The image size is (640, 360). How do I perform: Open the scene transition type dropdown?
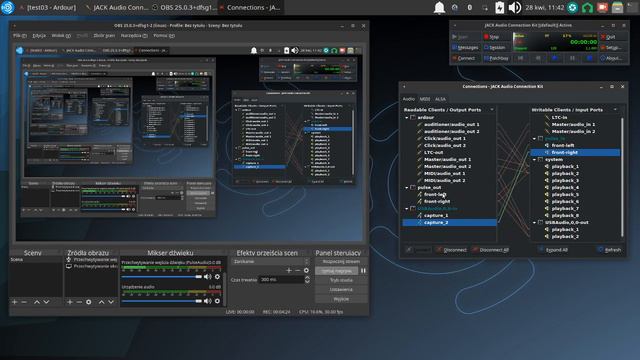(271, 261)
